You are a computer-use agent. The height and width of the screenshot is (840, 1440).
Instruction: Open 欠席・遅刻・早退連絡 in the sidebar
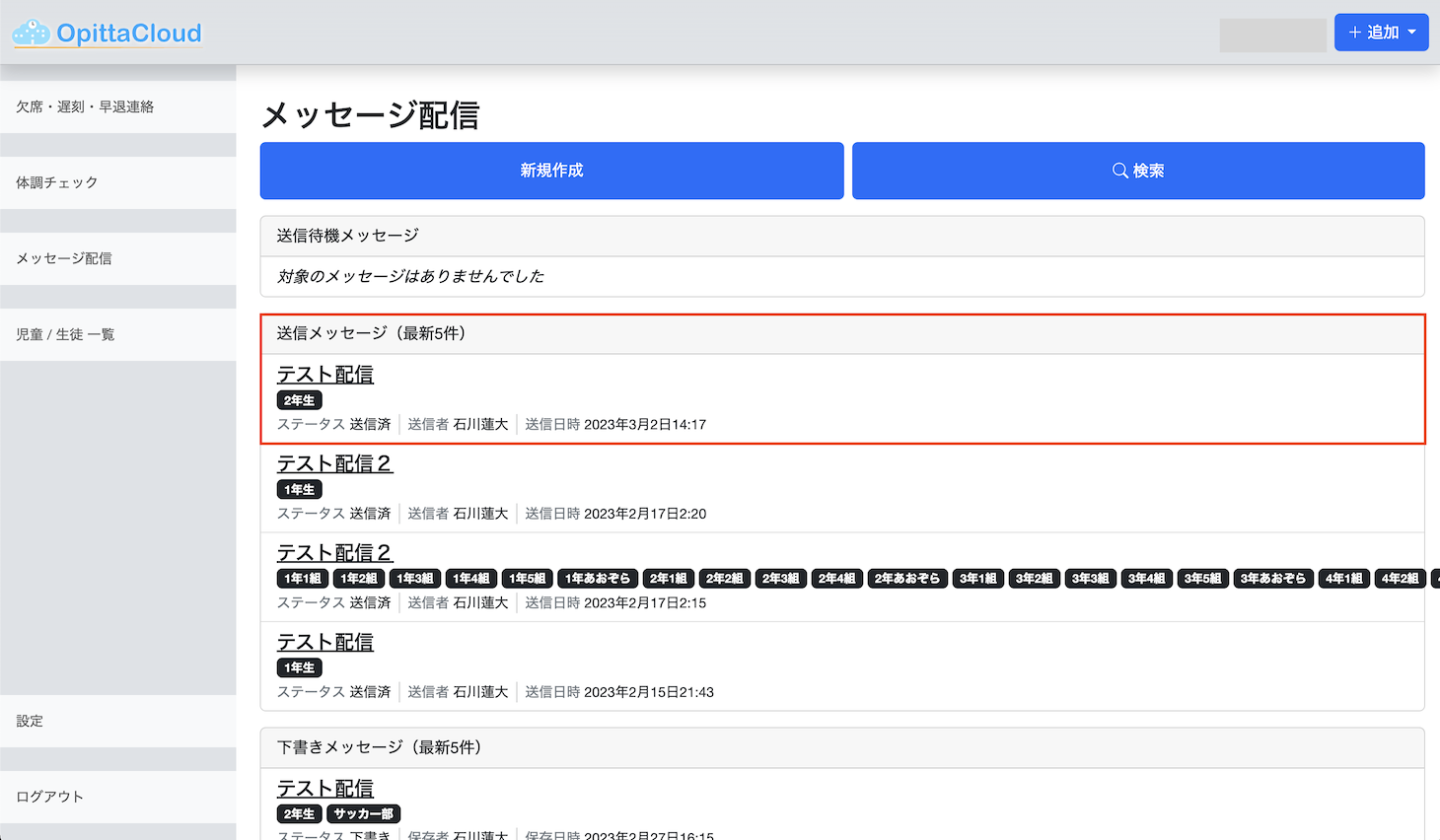[118, 106]
